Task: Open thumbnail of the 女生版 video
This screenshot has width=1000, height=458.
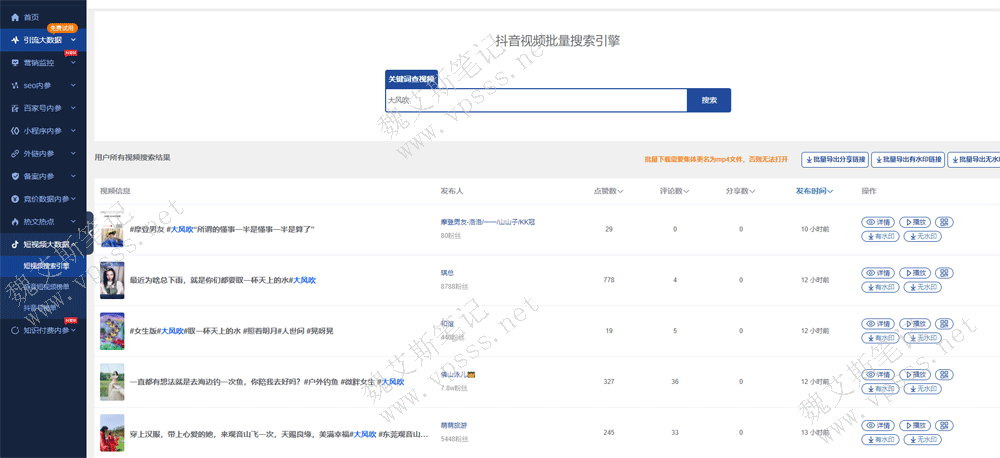Action: [x=112, y=331]
